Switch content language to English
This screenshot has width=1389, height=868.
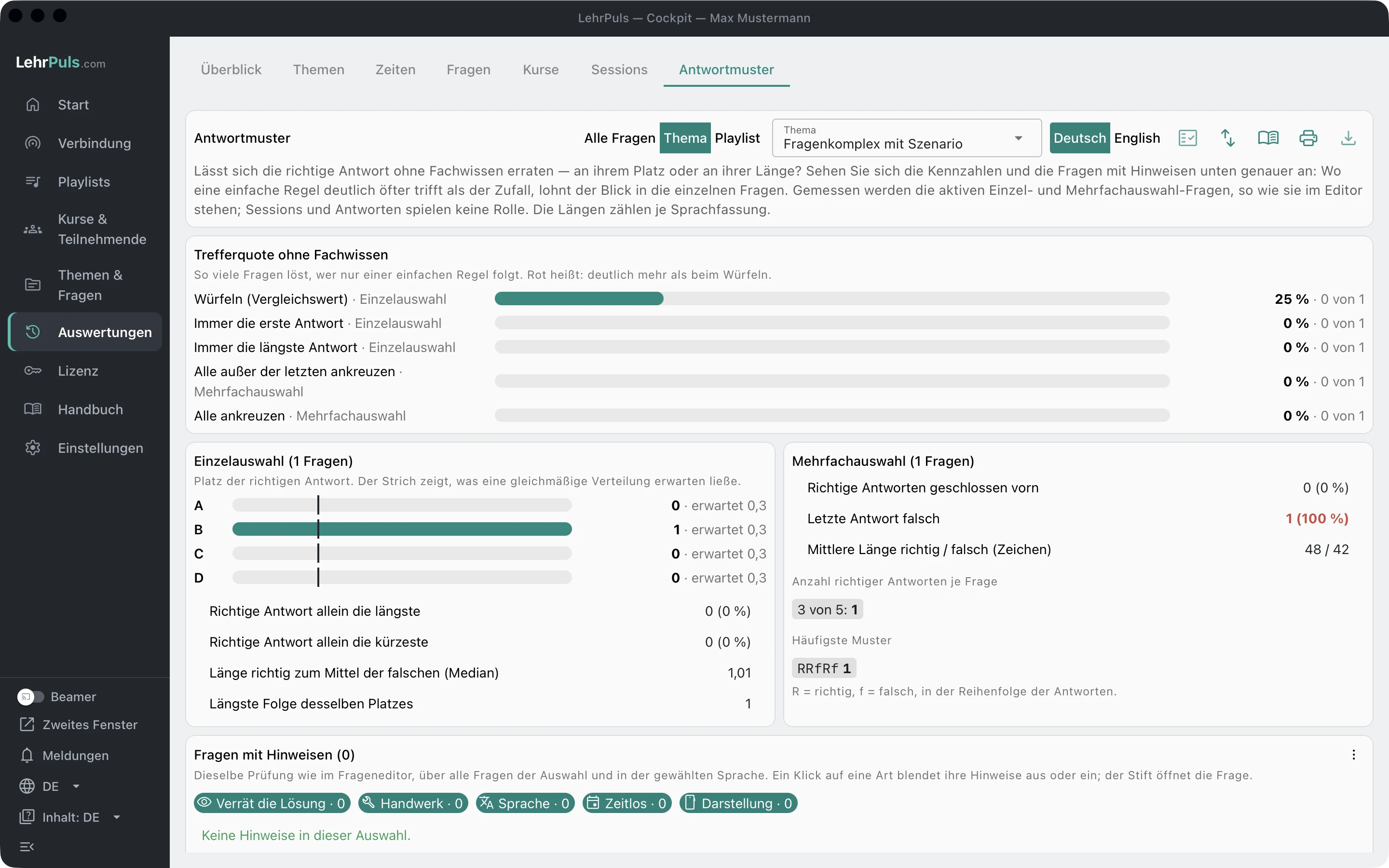(x=1137, y=138)
